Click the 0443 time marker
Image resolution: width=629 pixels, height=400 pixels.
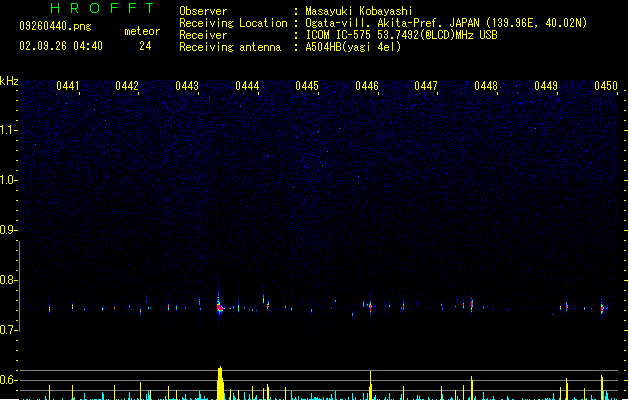click(187, 85)
